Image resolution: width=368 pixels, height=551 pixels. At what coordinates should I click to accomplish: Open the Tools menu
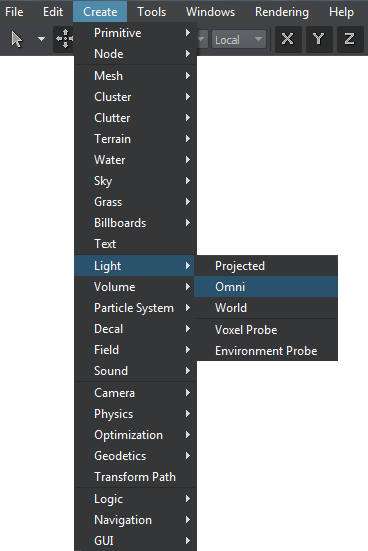pos(151,12)
